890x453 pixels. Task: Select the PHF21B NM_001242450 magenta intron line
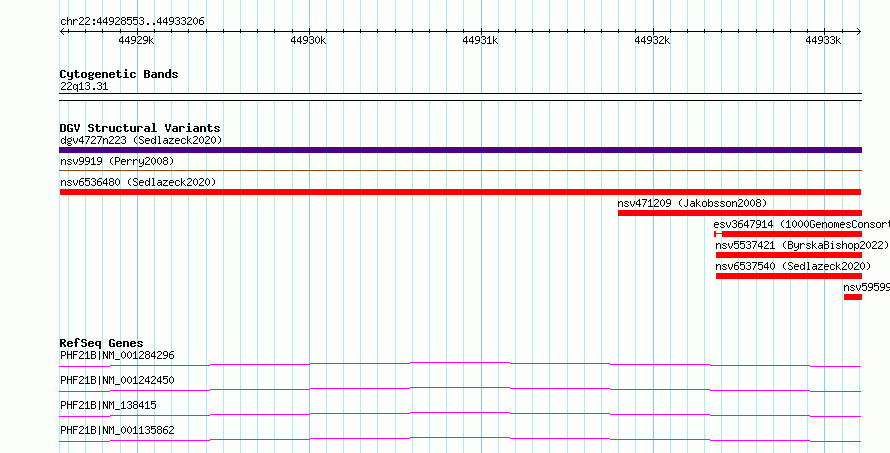point(460,389)
